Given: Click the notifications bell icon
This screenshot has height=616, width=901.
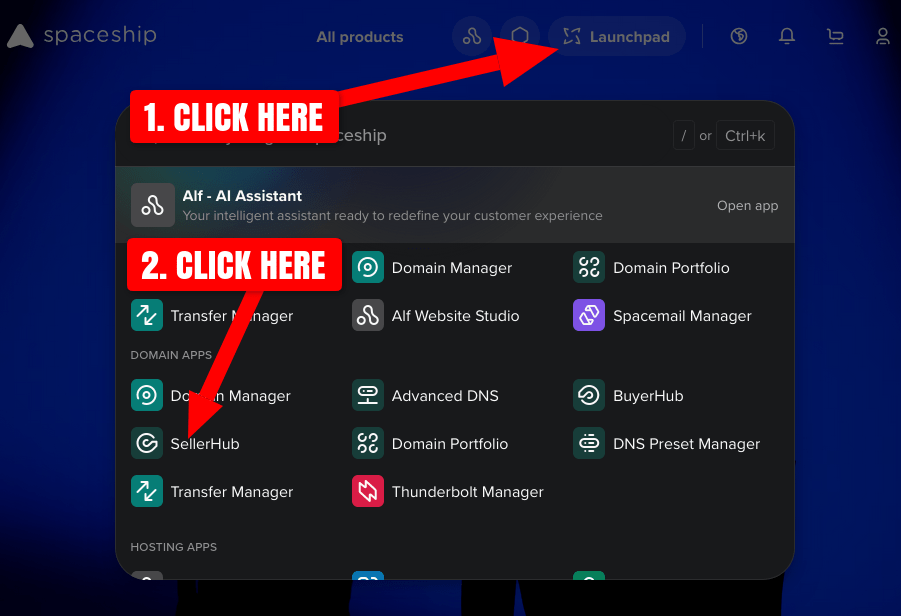Looking at the screenshot, I should 787,36.
